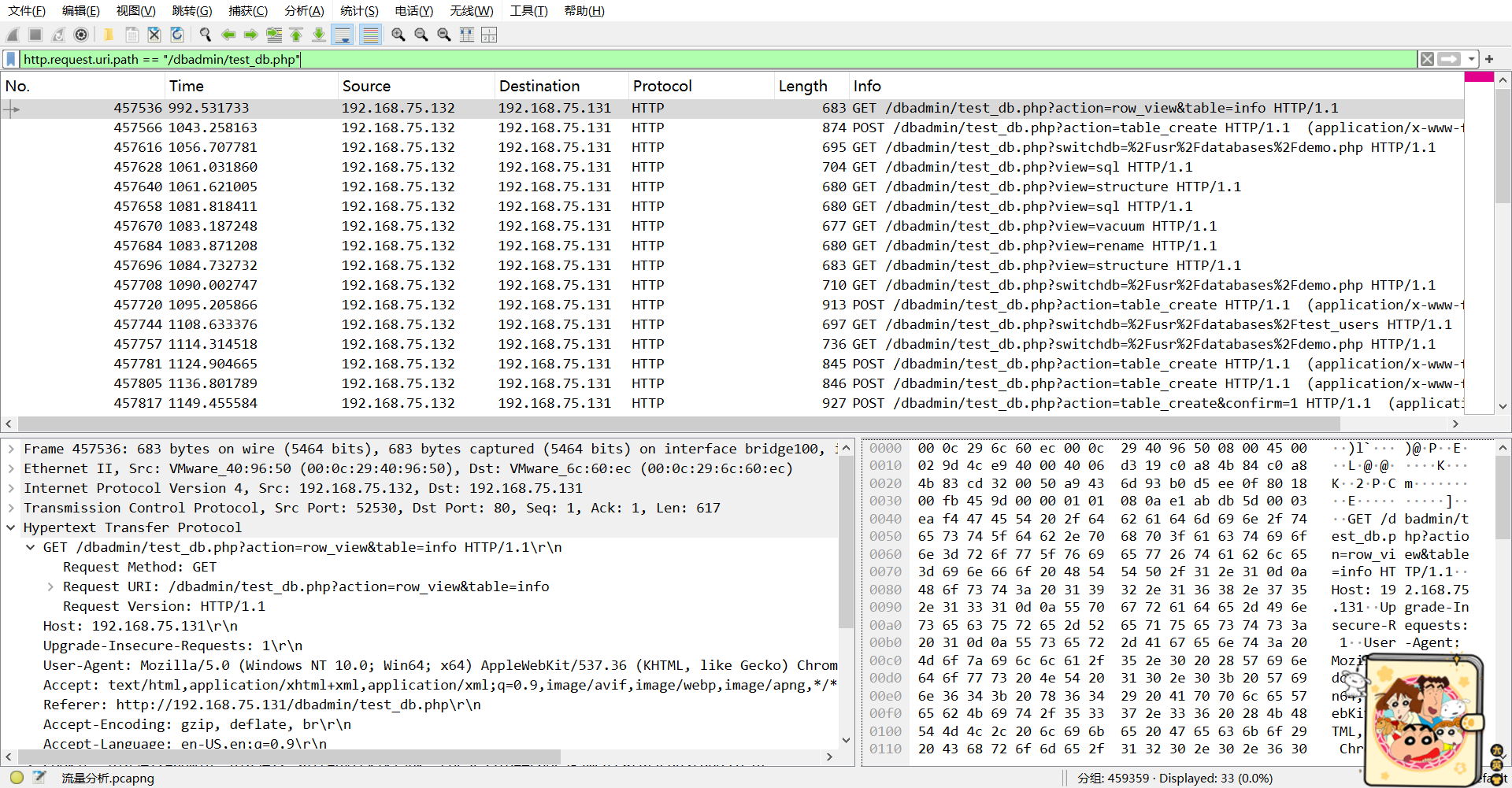Click the stop capture square icon
This screenshot has height=788, width=1512.
35,35
